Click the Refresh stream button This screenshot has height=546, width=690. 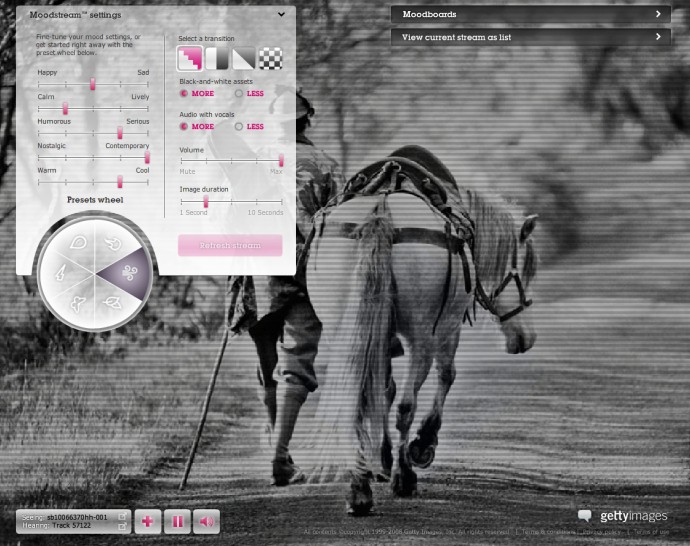coord(230,245)
